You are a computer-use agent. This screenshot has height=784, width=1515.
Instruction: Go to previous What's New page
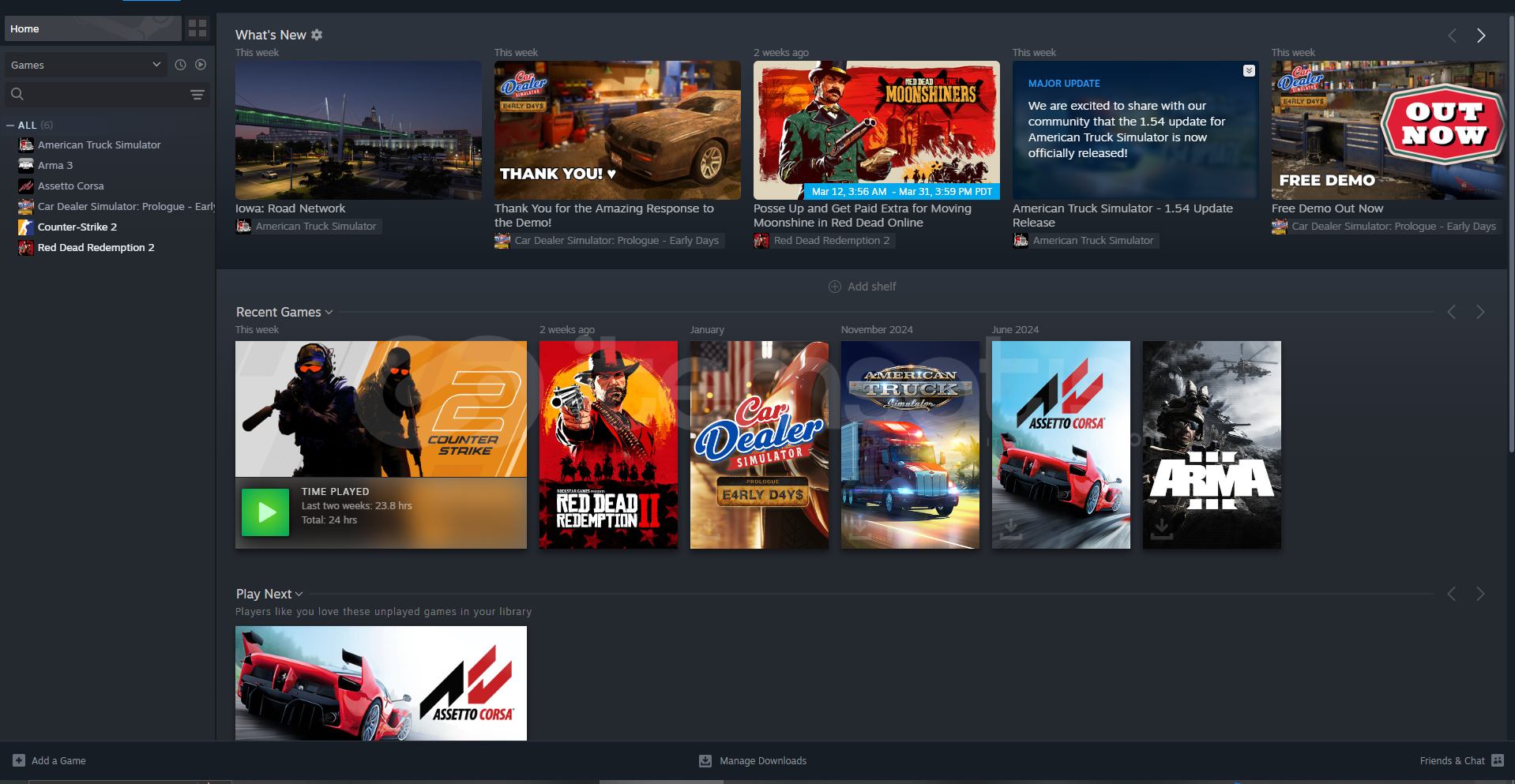pyautogui.click(x=1452, y=36)
